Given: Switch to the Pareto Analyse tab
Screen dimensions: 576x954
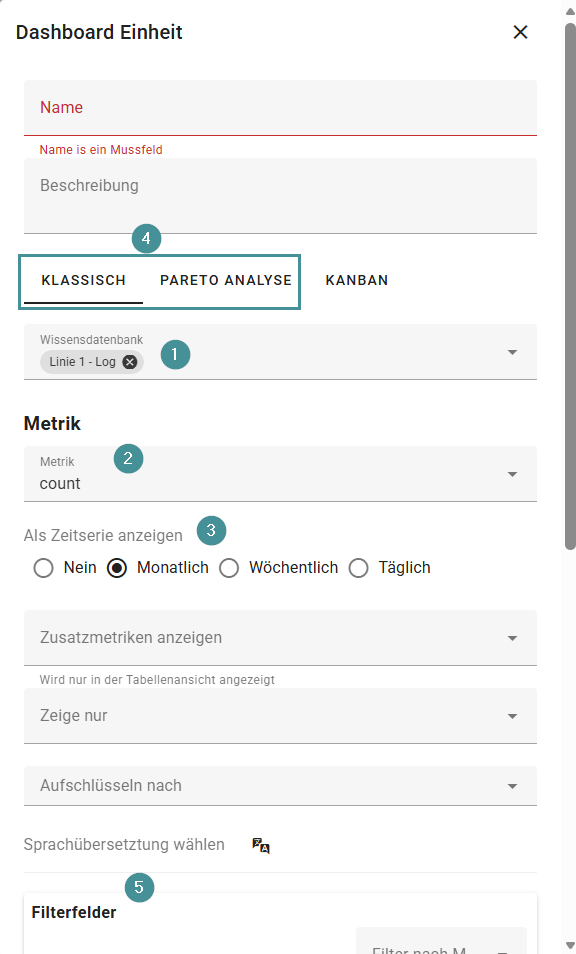Looking at the screenshot, I should [225, 280].
